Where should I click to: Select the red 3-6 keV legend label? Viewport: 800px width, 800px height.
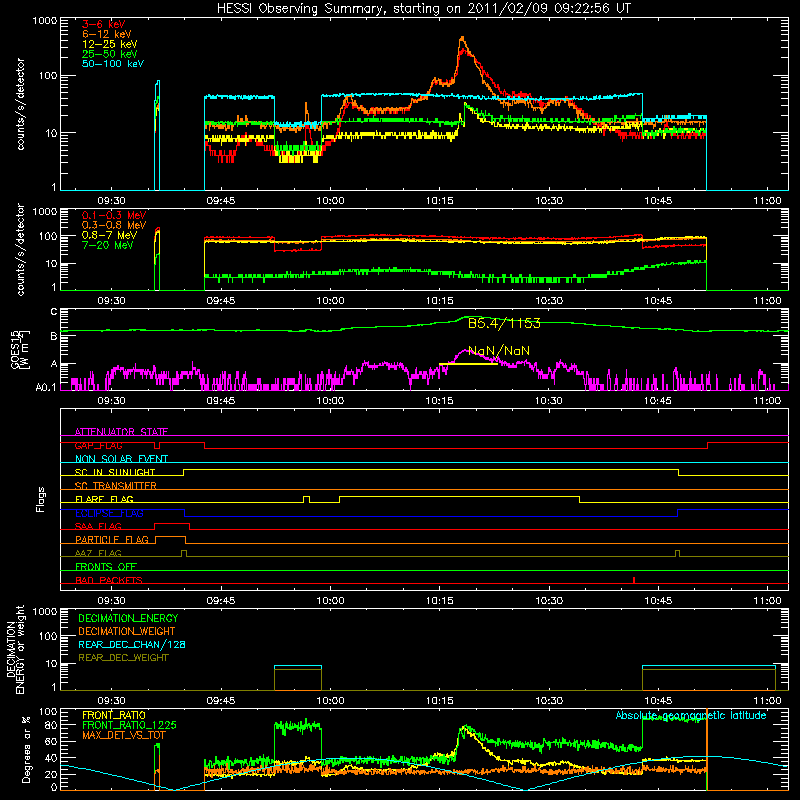coord(104,24)
